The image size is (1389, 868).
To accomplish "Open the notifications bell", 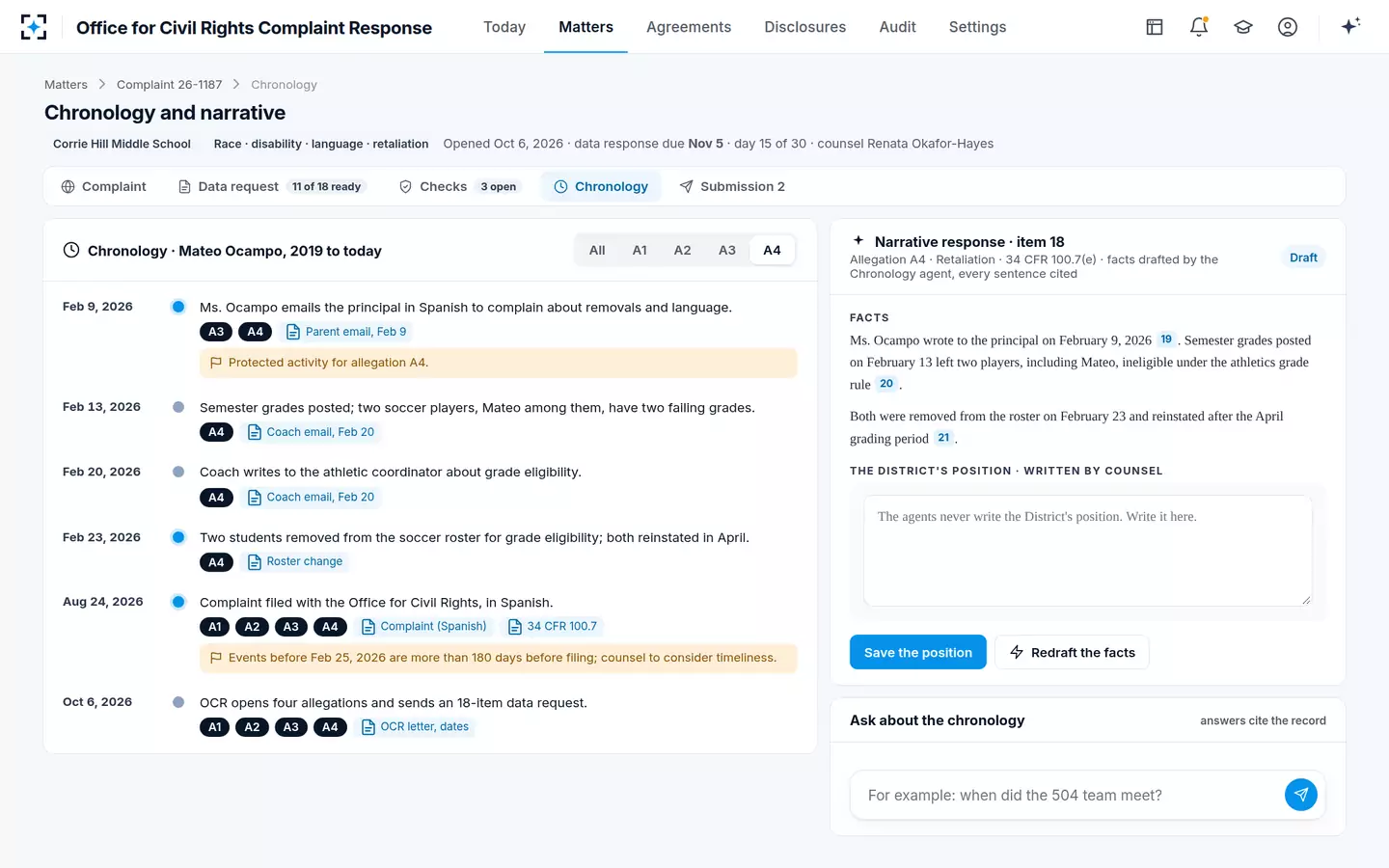I will coord(1199,27).
